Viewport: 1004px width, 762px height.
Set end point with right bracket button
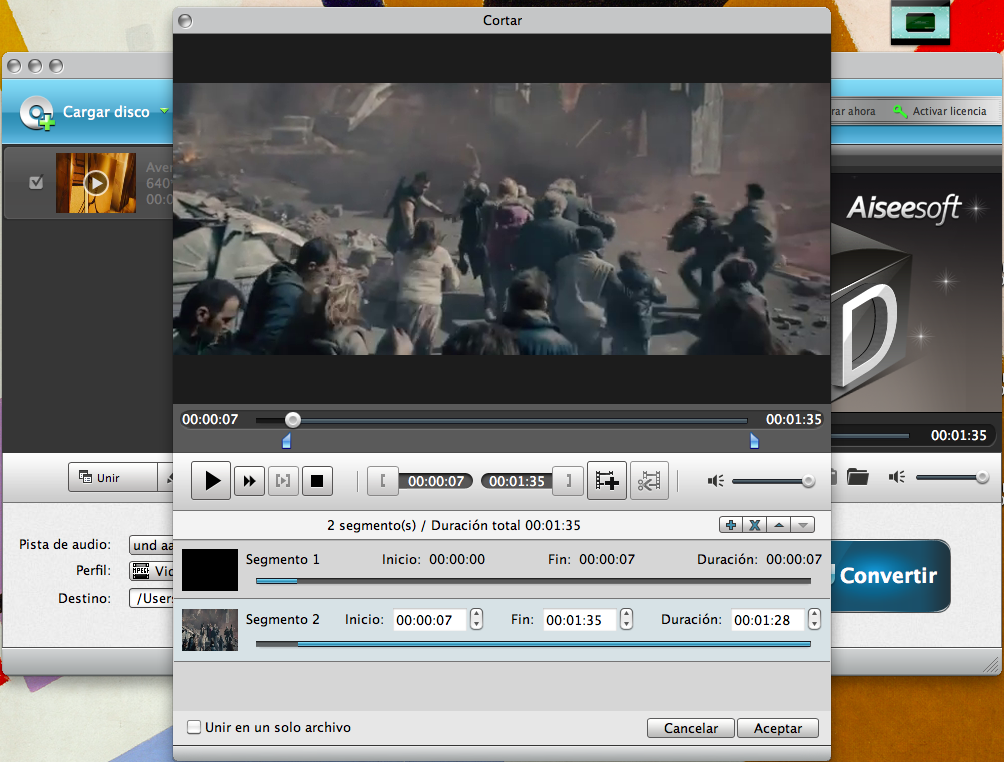[568, 481]
